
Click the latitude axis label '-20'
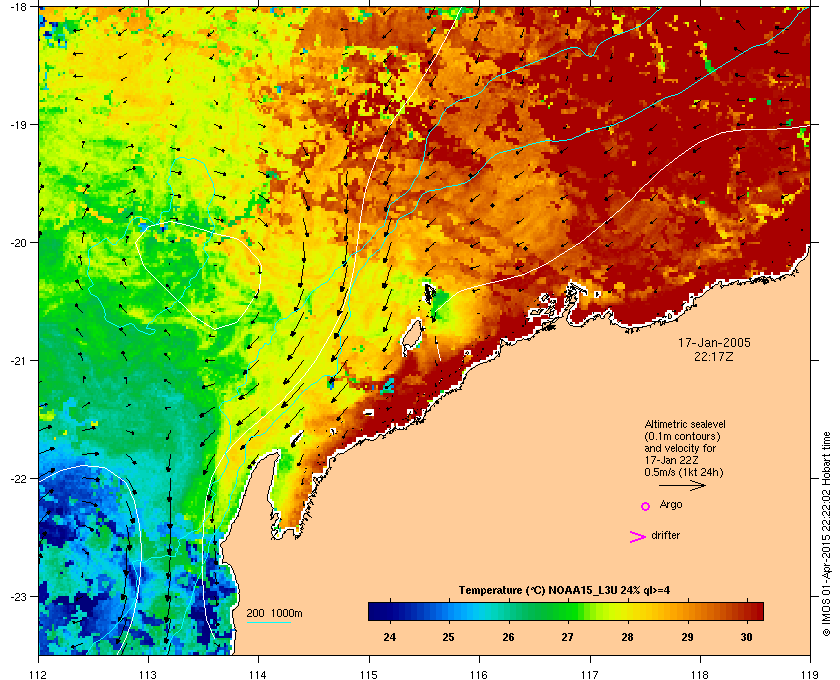19,242
